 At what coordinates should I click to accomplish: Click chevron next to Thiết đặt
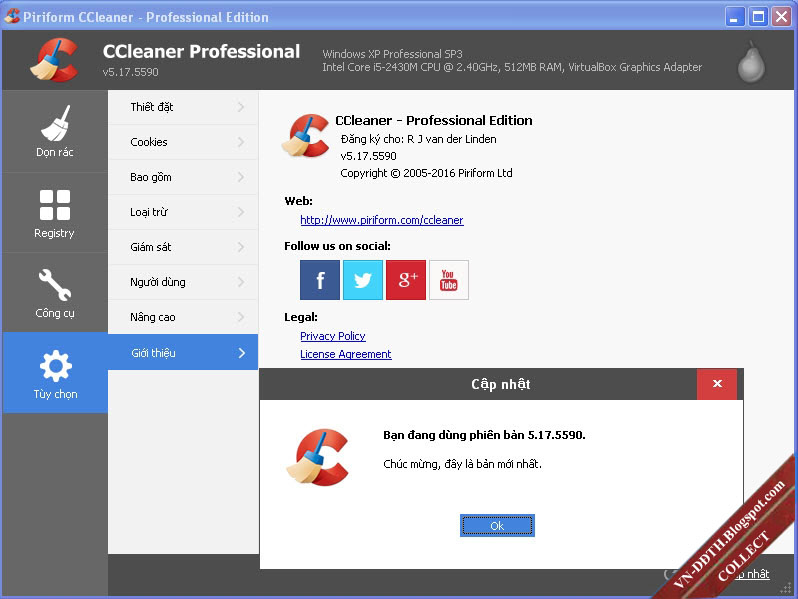coord(241,107)
